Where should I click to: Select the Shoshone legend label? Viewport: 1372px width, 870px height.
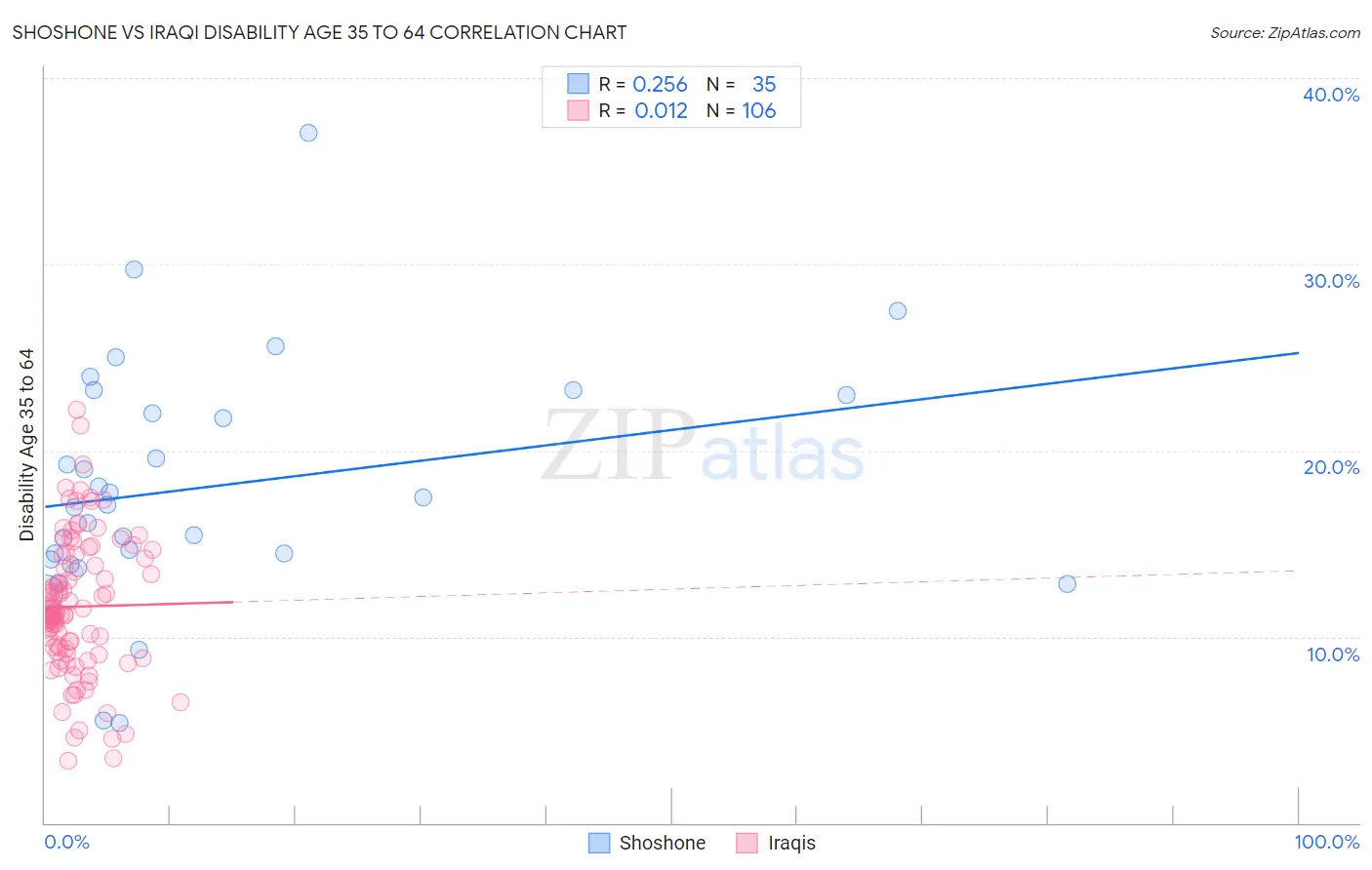[x=662, y=843]
